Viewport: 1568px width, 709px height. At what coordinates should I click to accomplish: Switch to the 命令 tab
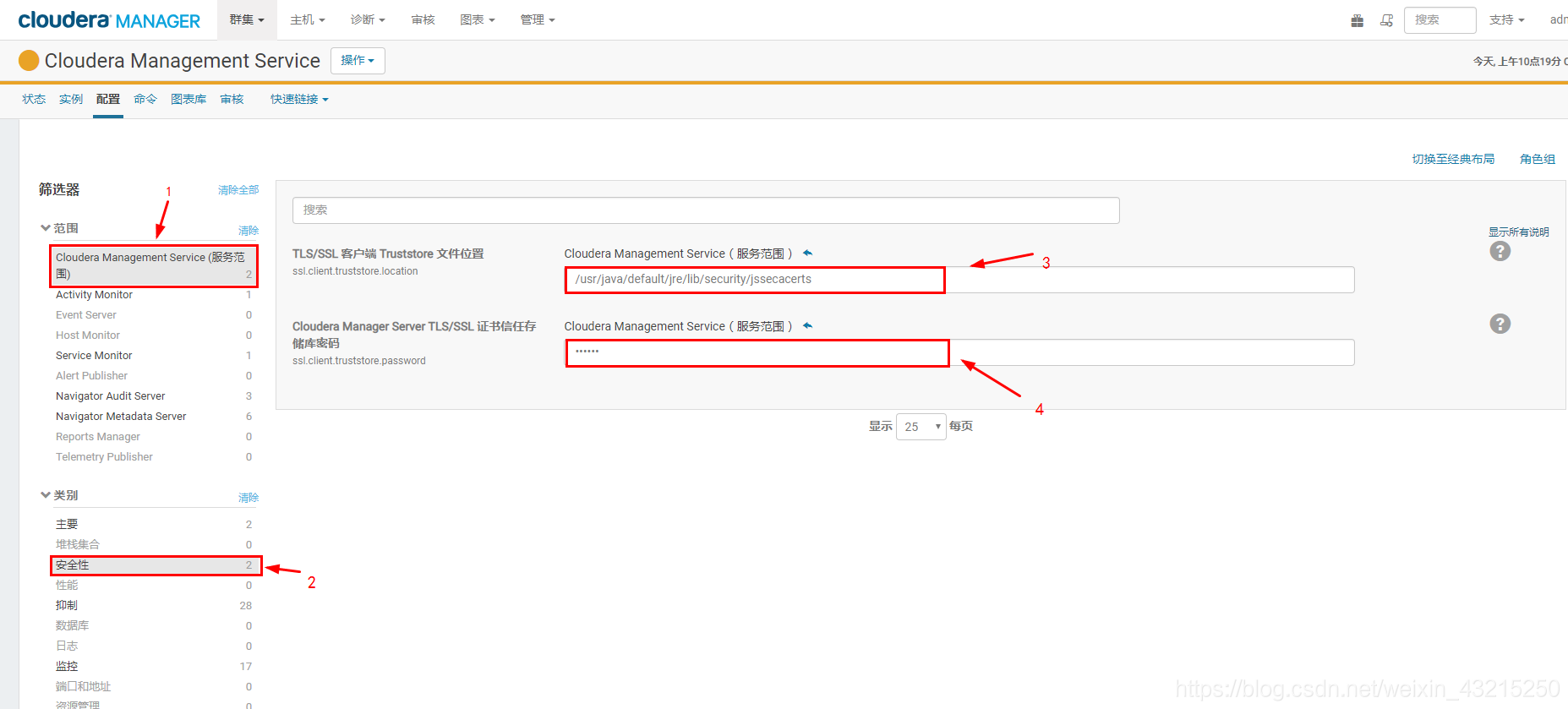tap(145, 99)
